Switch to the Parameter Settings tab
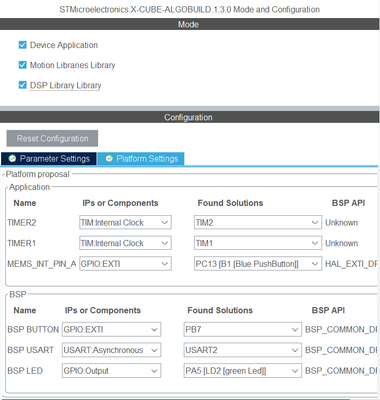The image size is (380, 400). [x=49, y=159]
